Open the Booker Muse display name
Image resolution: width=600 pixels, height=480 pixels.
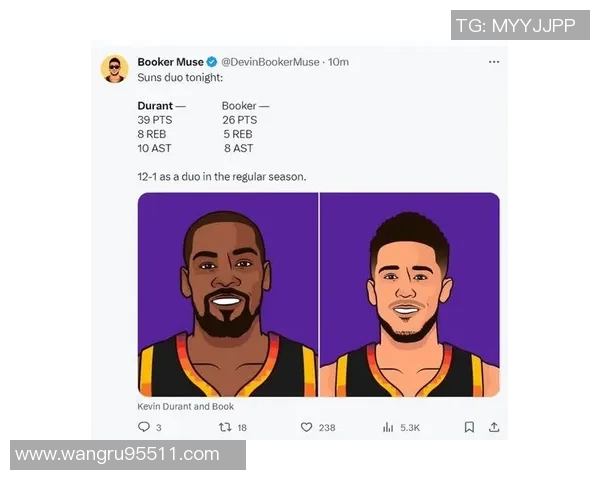[170, 62]
